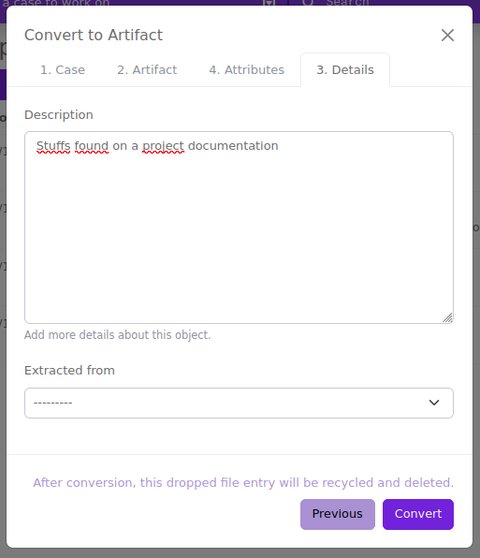
Task: Close the Convert to Artifact dialog
Action: coord(447,35)
